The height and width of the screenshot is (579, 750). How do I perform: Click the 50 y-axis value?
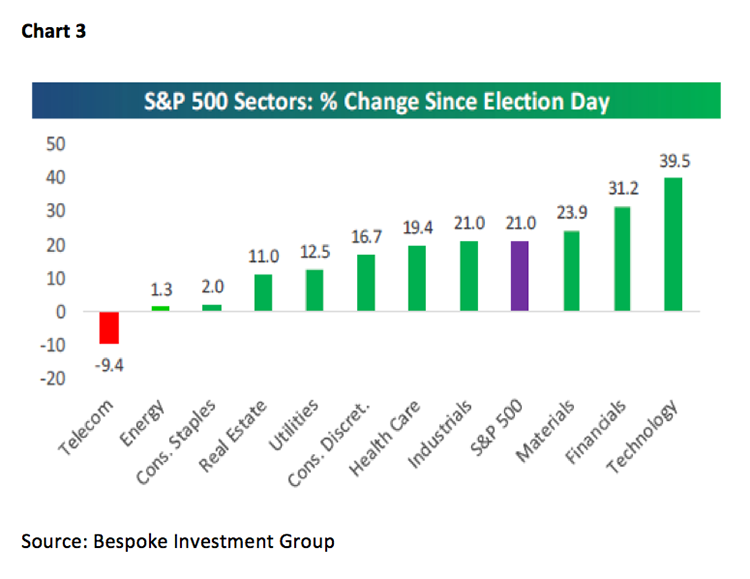point(54,144)
